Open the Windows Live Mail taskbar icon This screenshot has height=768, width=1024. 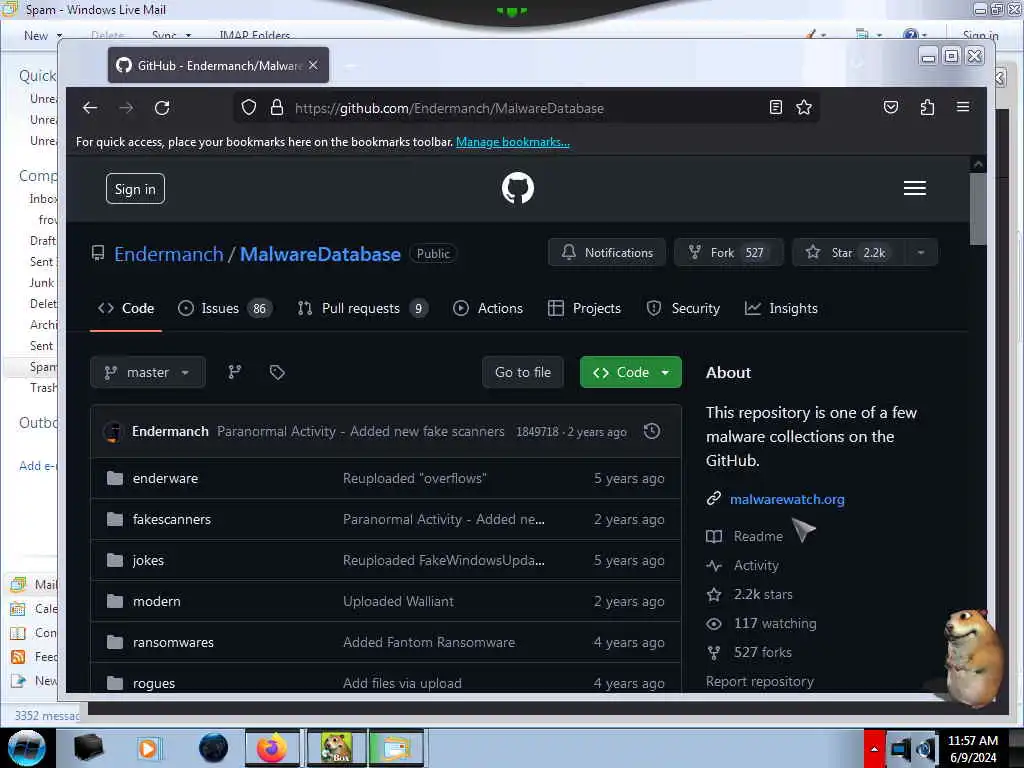396,748
